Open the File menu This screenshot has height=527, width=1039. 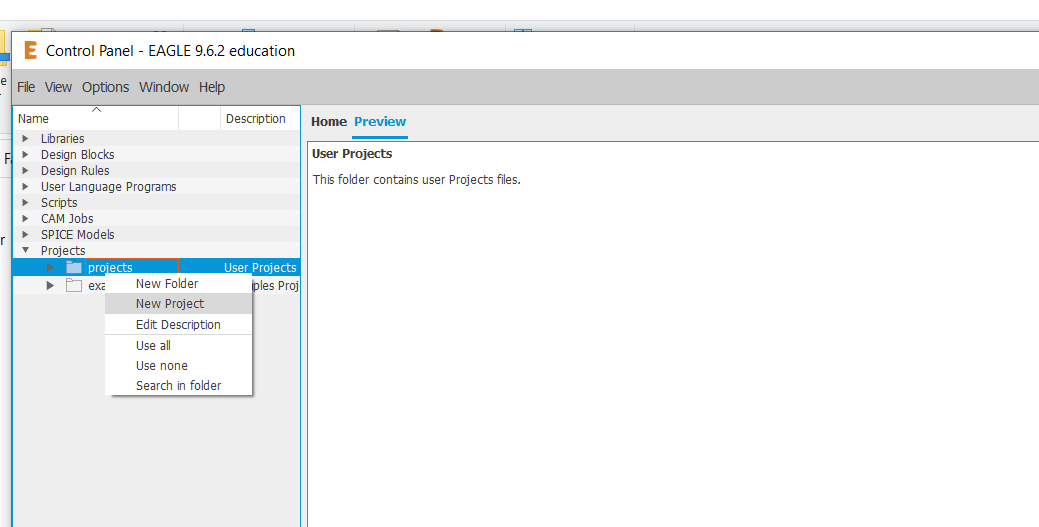click(x=26, y=87)
